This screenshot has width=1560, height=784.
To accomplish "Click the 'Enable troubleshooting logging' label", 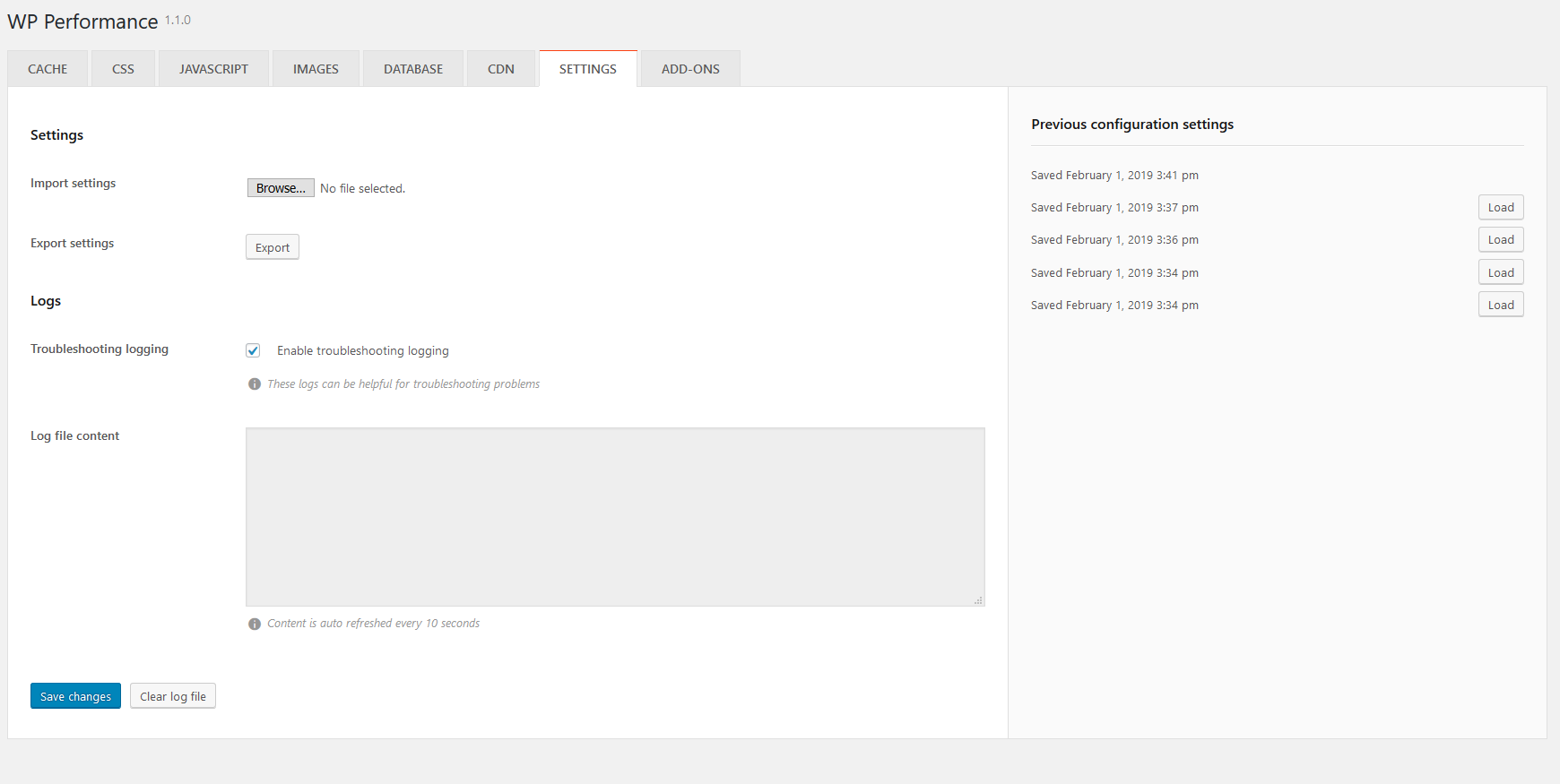I will click(x=363, y=350).
